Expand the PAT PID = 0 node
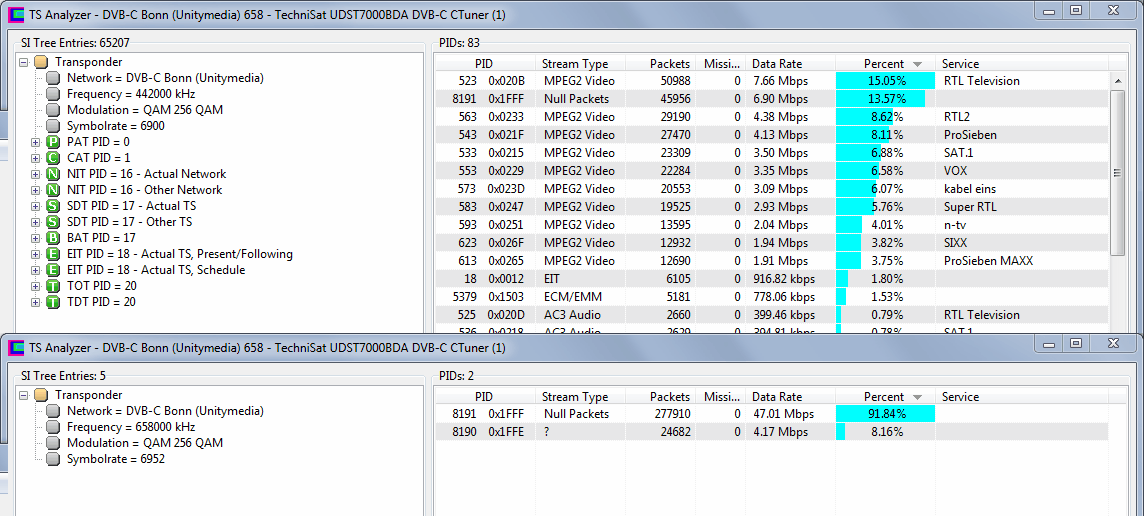 37,142
